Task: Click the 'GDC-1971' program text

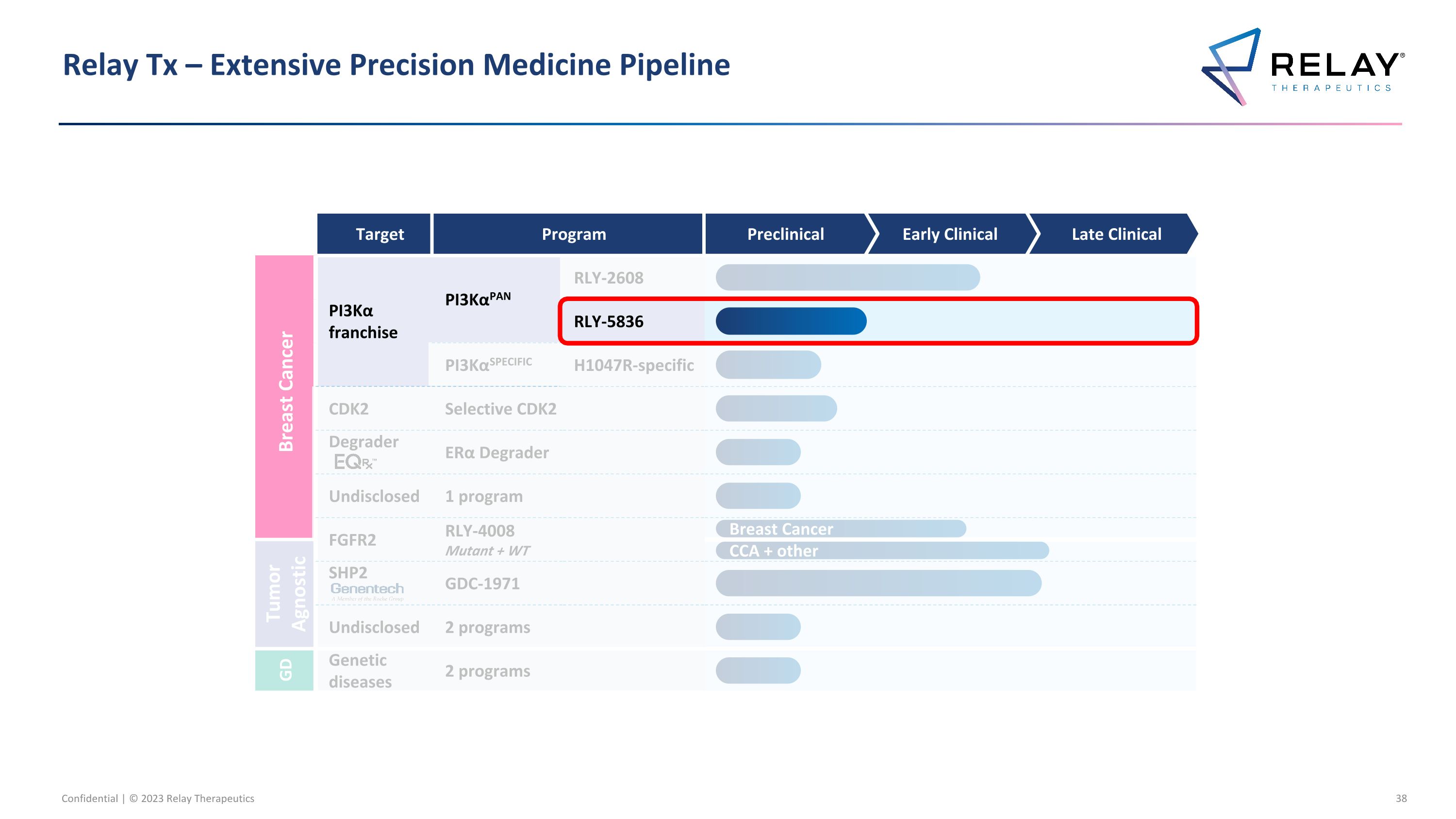Action: click(x=482, y=584)
